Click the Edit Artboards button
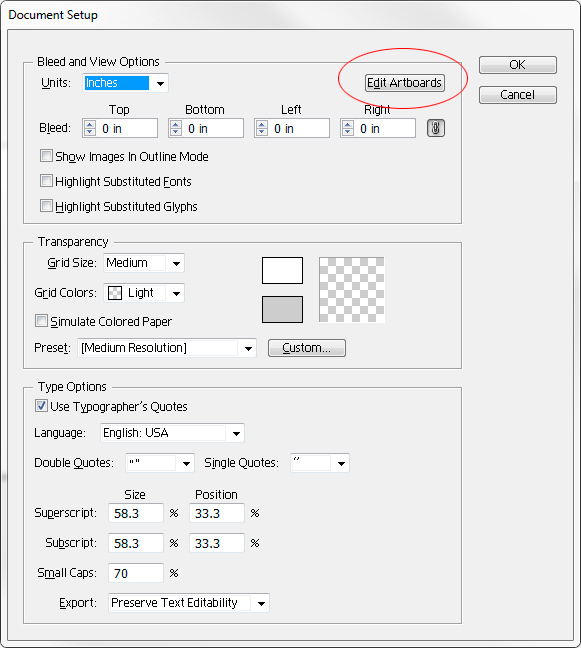 [405, 83]
